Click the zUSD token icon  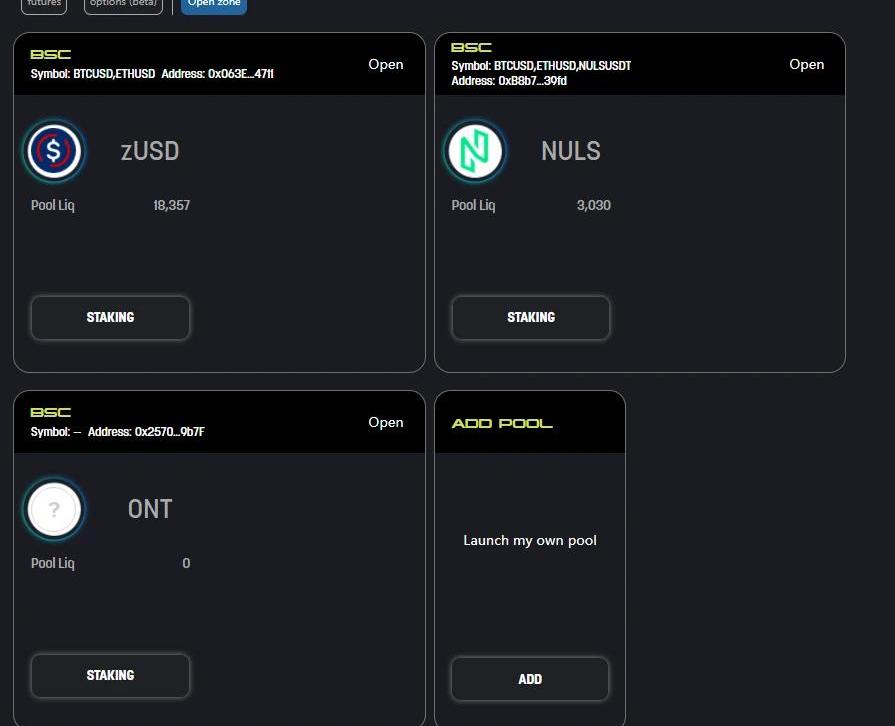point(54,152)
